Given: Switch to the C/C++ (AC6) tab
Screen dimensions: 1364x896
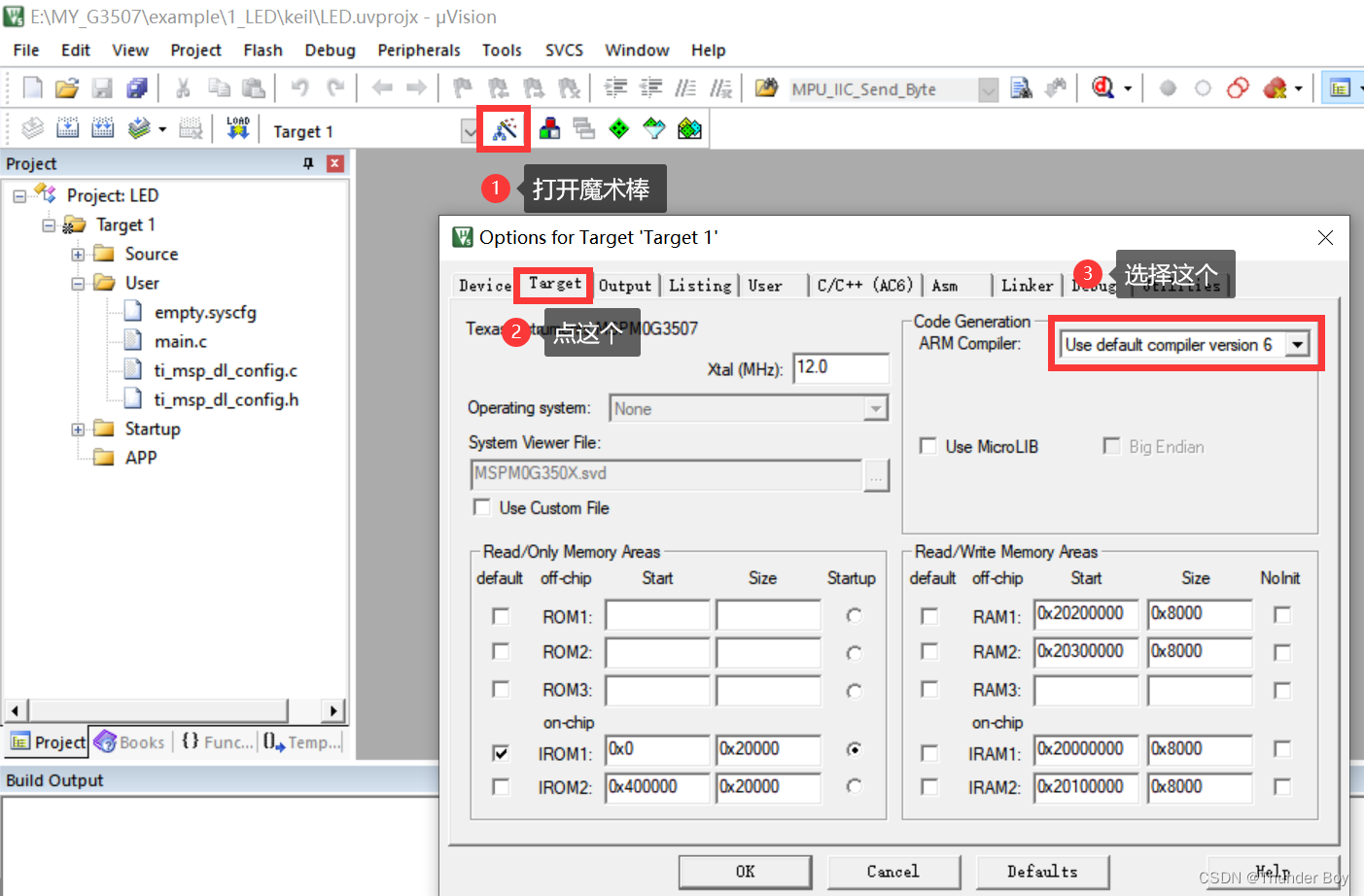Looking at the screenshot, I should [864, 285].
